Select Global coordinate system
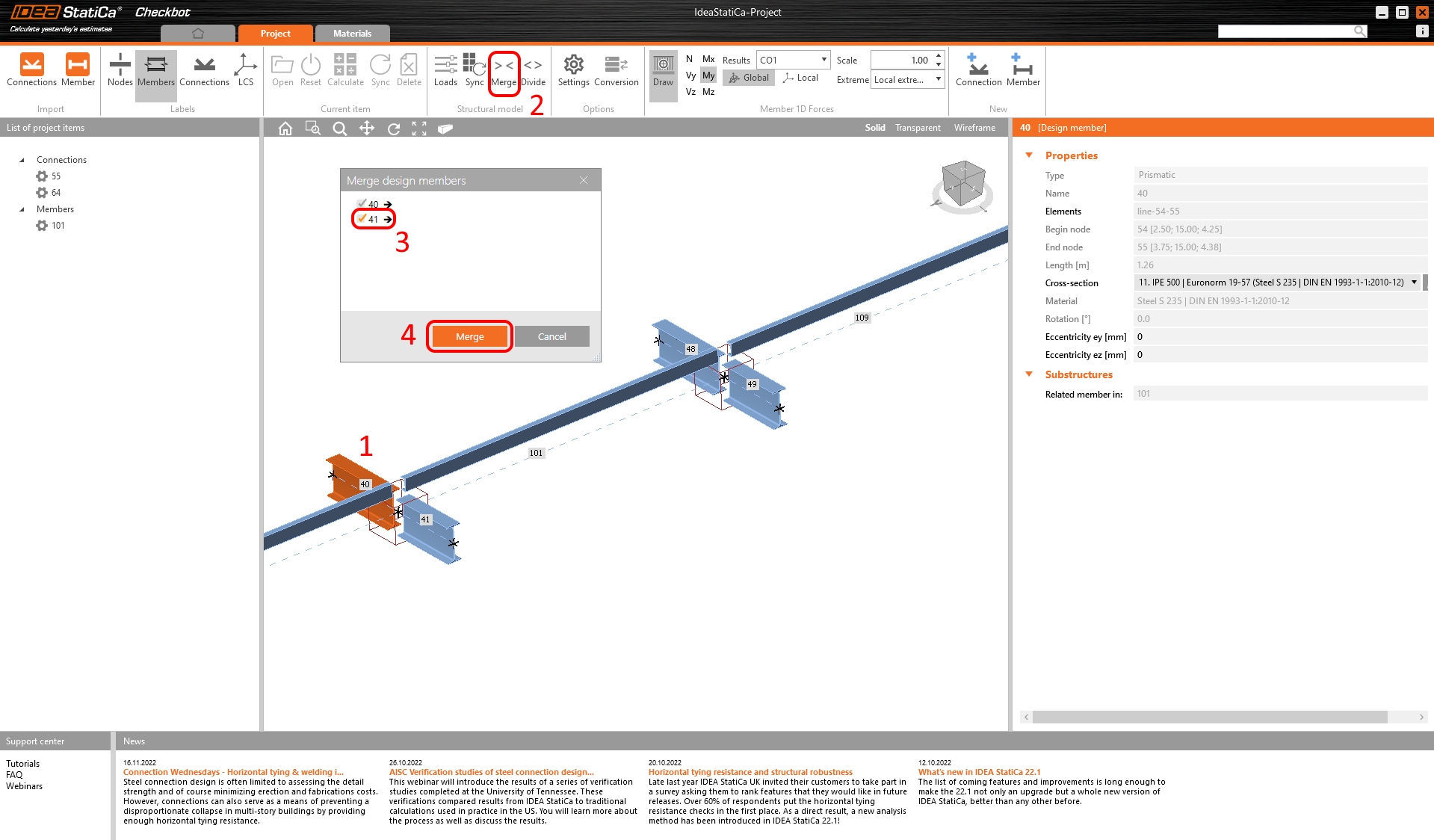1434x840 pixels. click(748, 78)
